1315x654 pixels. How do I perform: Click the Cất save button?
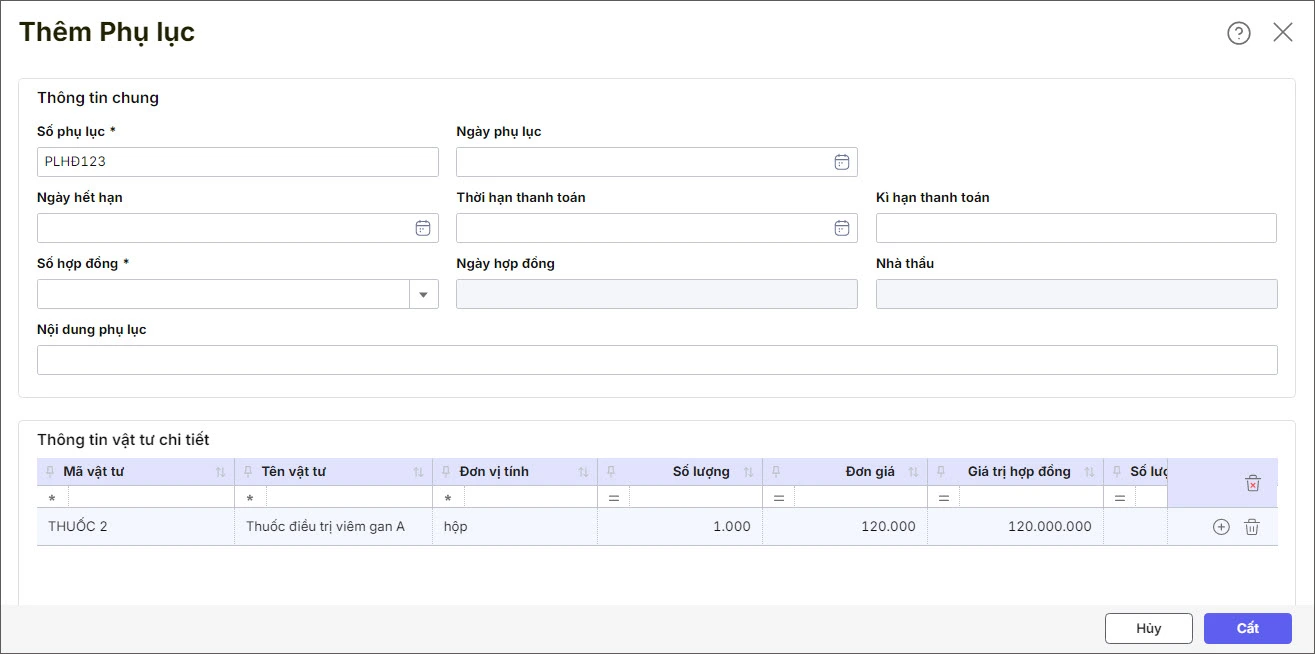tap(1247, 628)
